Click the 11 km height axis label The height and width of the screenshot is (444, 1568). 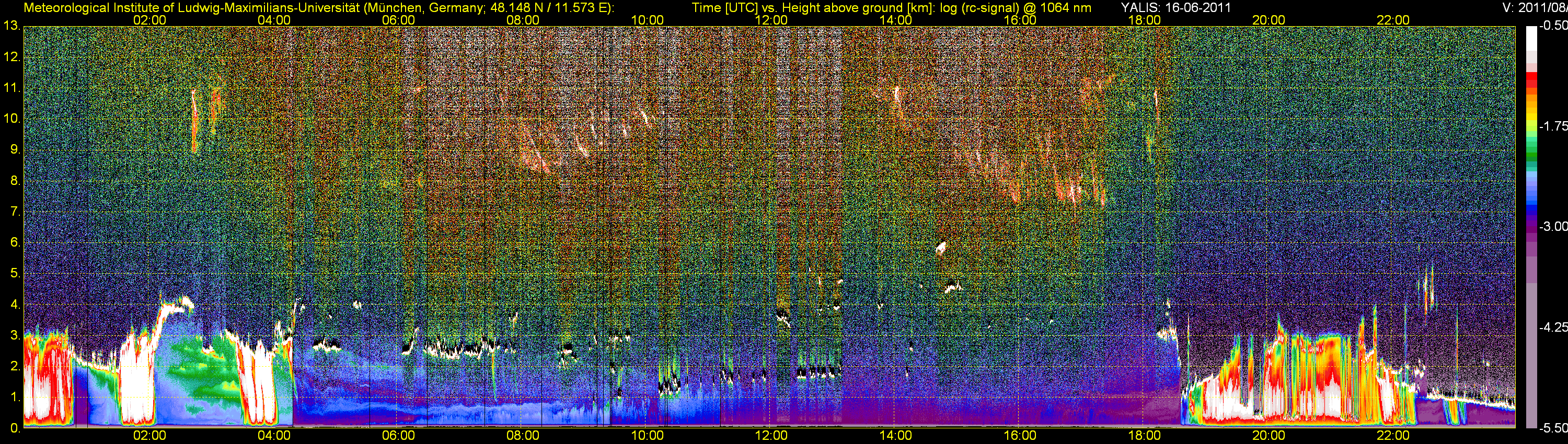point(11,88)
